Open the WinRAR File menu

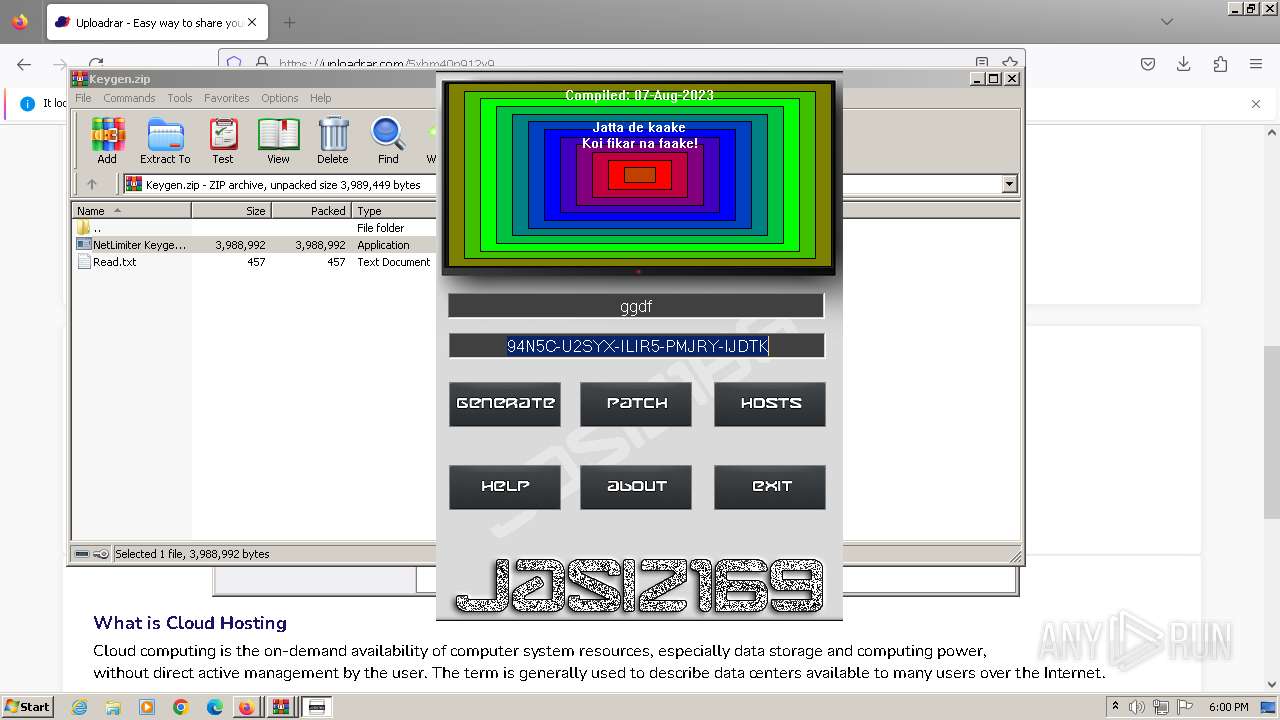coord(83,98)
